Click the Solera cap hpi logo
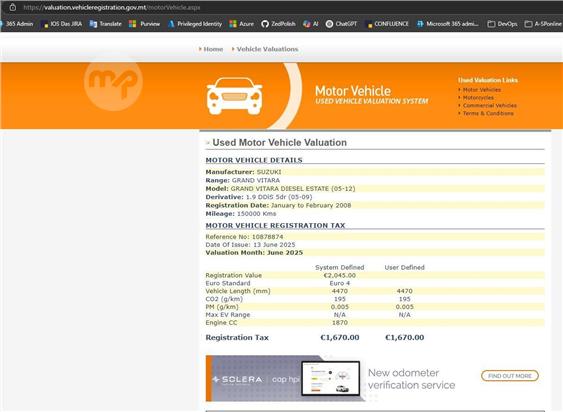The image size is (563, 412). coord(256,379)
